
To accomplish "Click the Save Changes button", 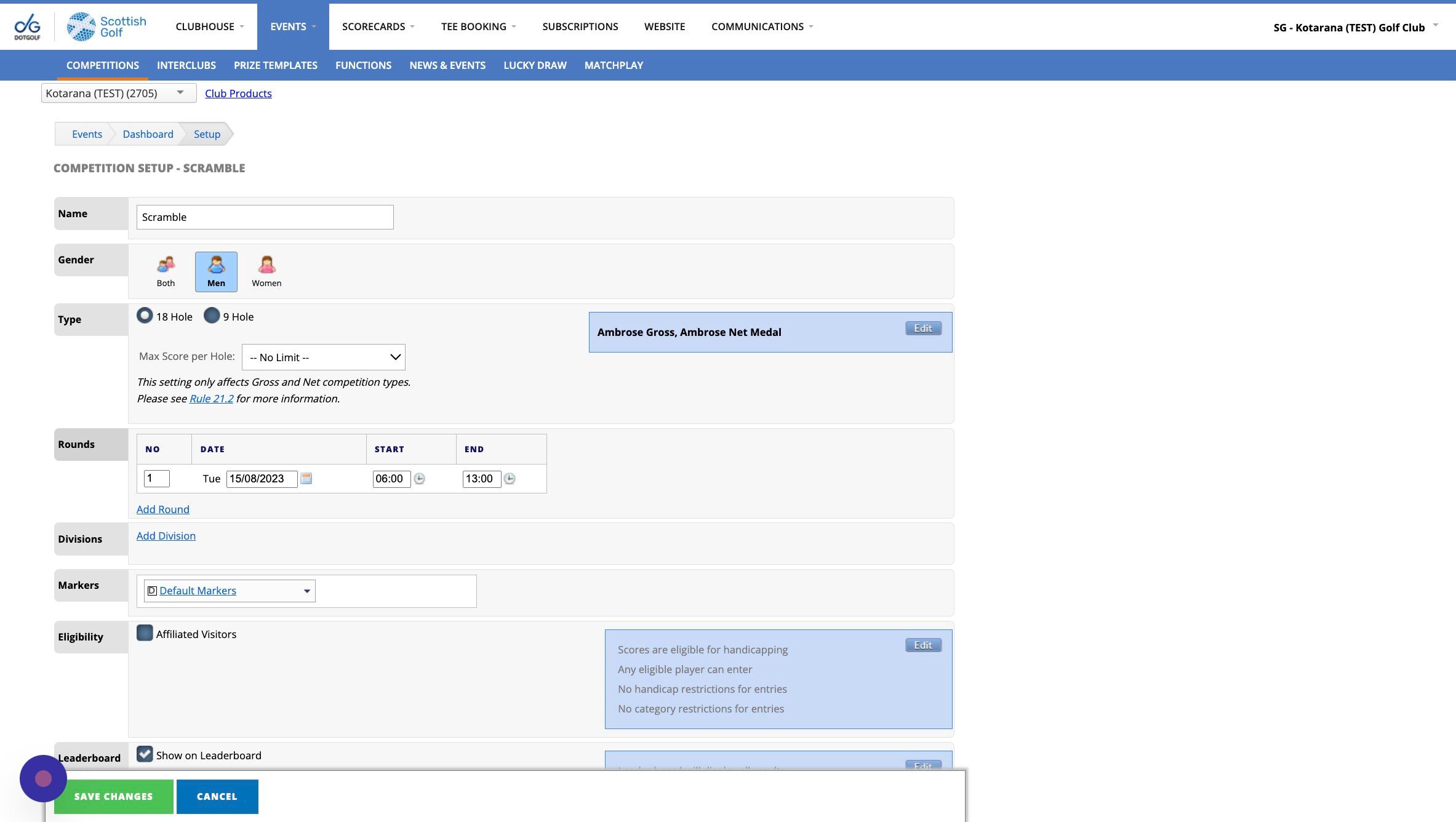I will [x=114, y=796].
